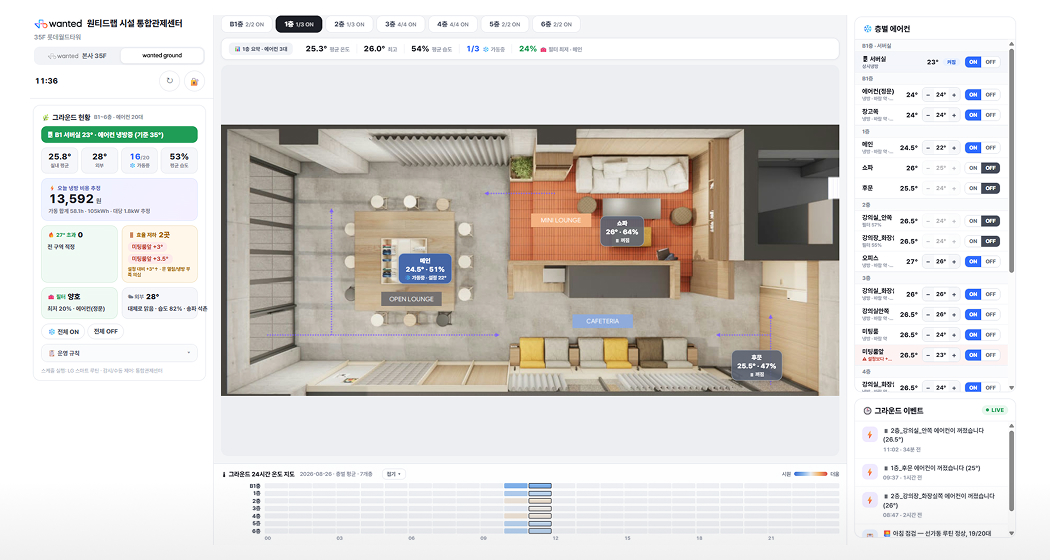
Task: Select the wanted ground site tab
Action: tap(161, 56)
